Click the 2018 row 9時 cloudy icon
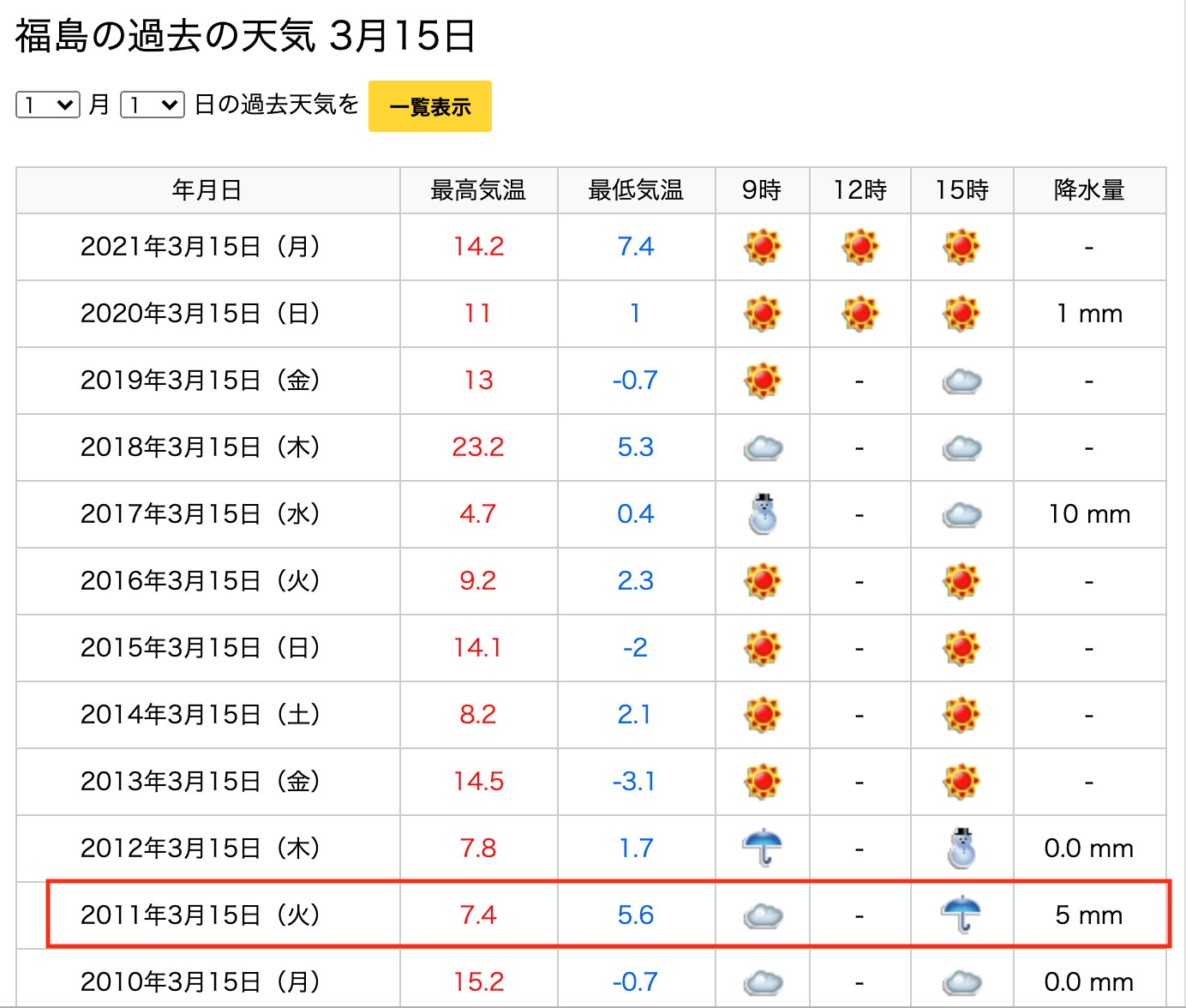Viewport: 1186px width, 1008px height. tap(763, 447)
